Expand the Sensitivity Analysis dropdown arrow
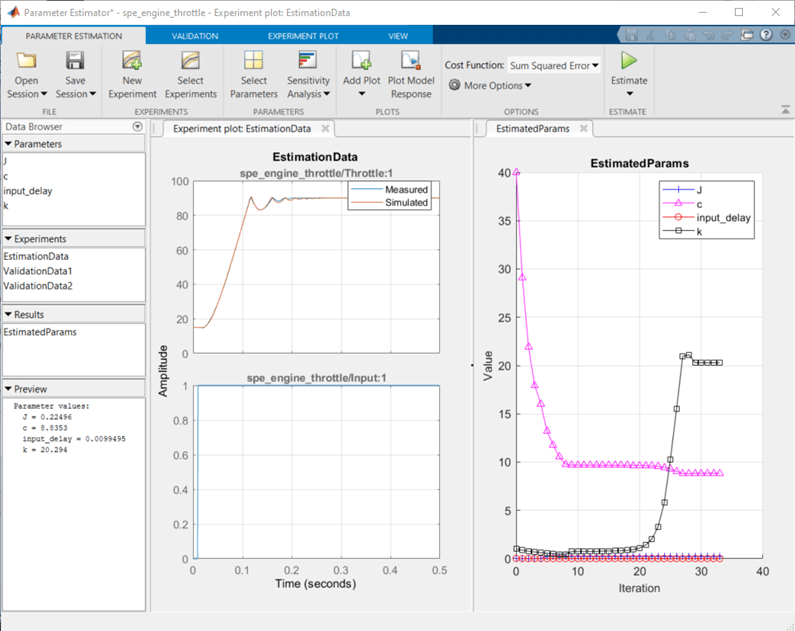This screenshot has height=631, width=795. tap(327, 94)
